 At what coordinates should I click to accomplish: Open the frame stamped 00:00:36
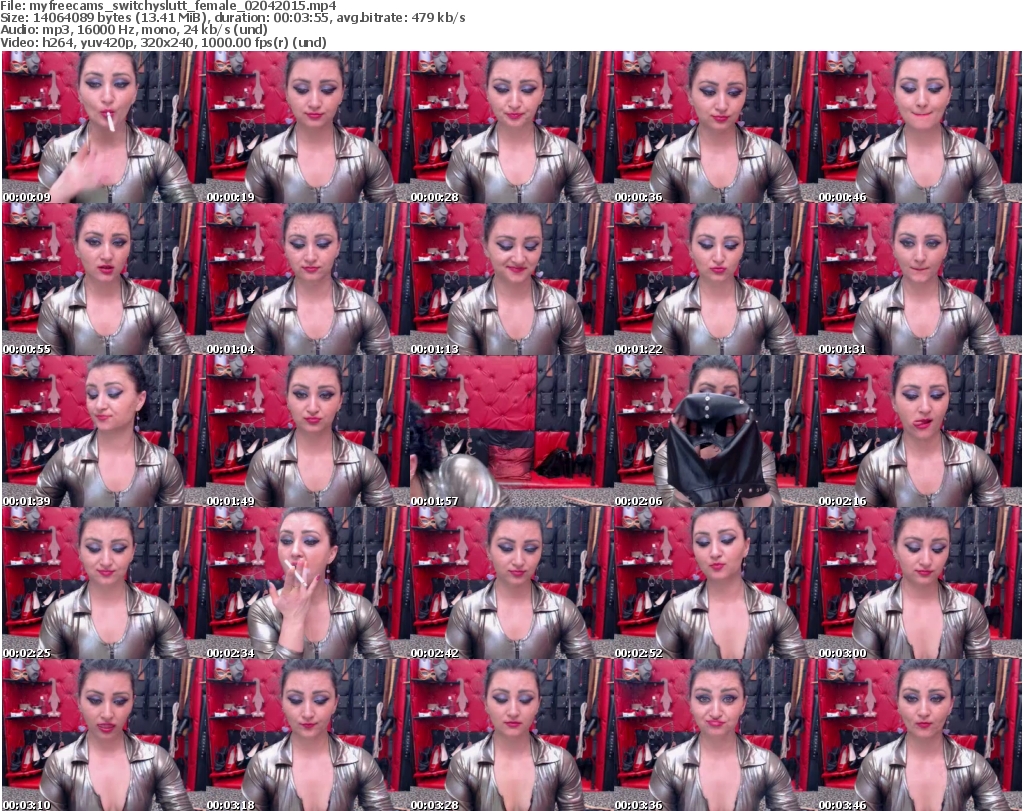(715, 127)
